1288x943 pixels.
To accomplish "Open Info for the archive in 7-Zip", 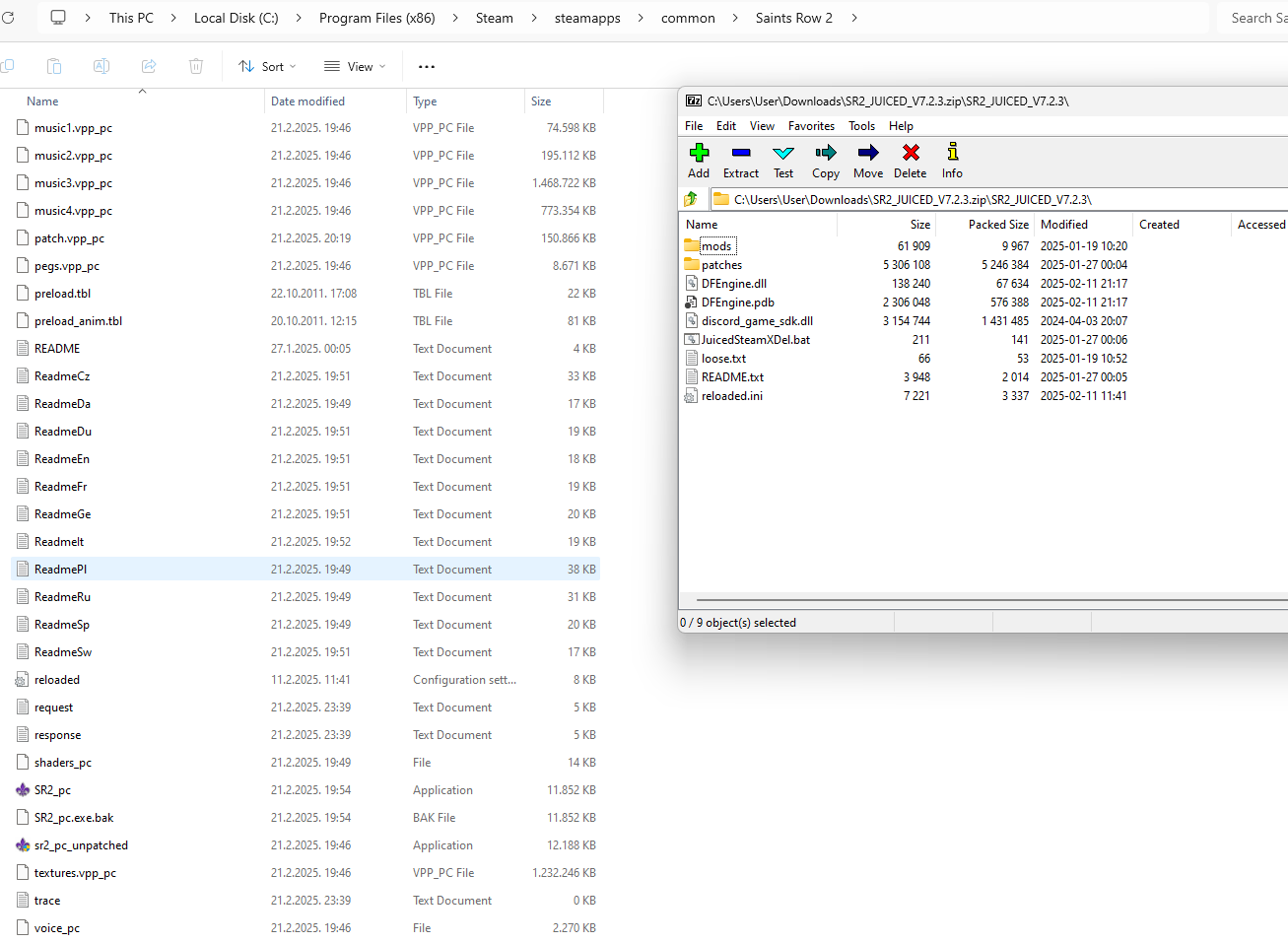I will point(952,161).
